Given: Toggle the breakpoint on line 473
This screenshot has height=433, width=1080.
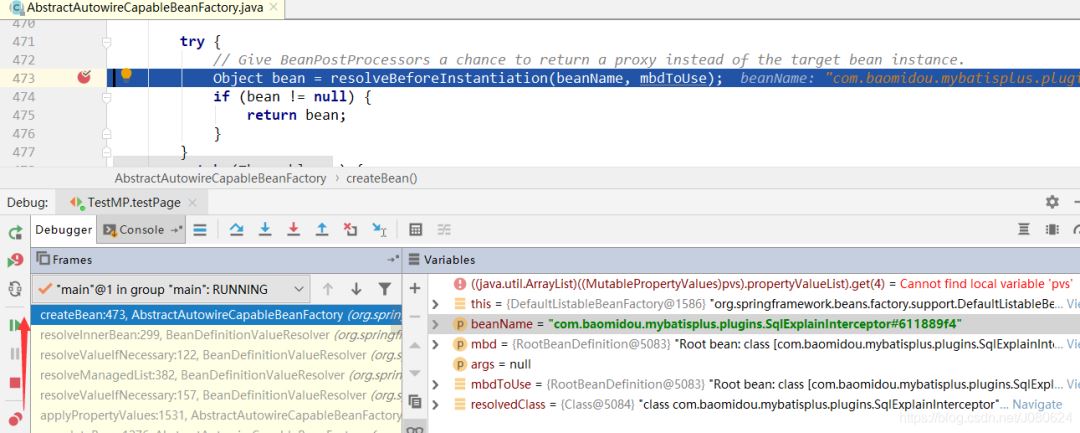Looking at the screenshot, I should [85, 78].
